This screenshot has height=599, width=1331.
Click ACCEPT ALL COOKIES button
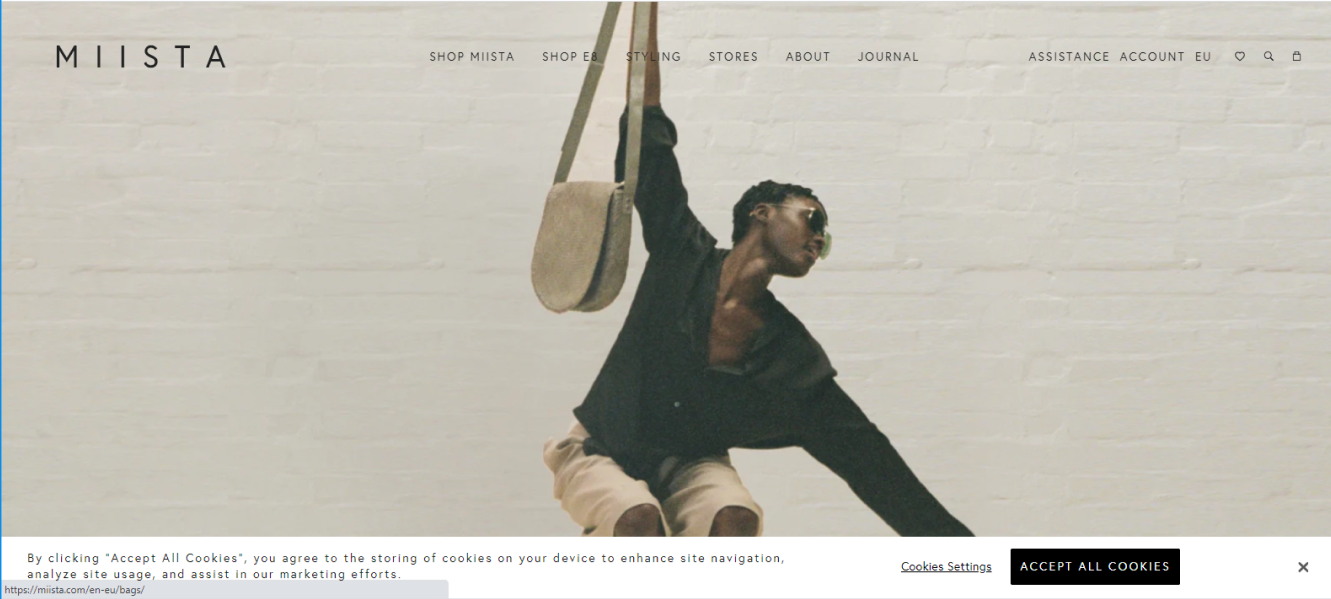[x=1095, y=567]
